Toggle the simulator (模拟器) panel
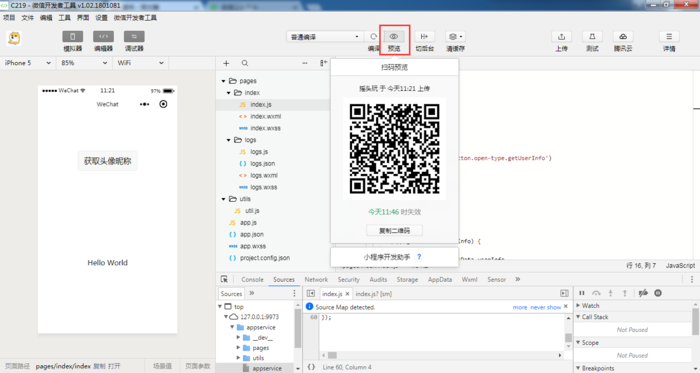 pyautogui.click(x=72, y=37)
